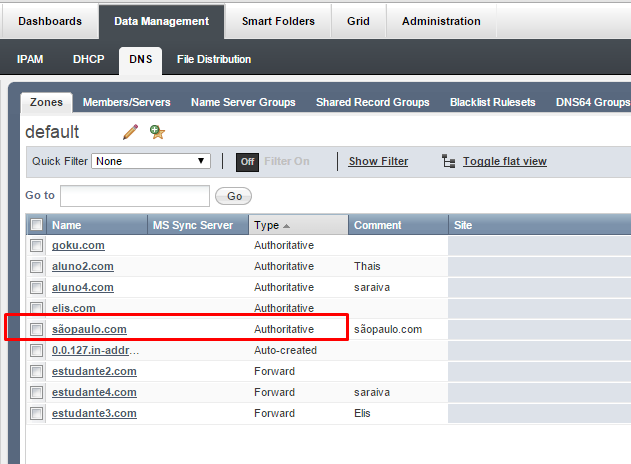
Task: Open the Blacklist Rulesets tab
Action: click(x=493, y=102)
